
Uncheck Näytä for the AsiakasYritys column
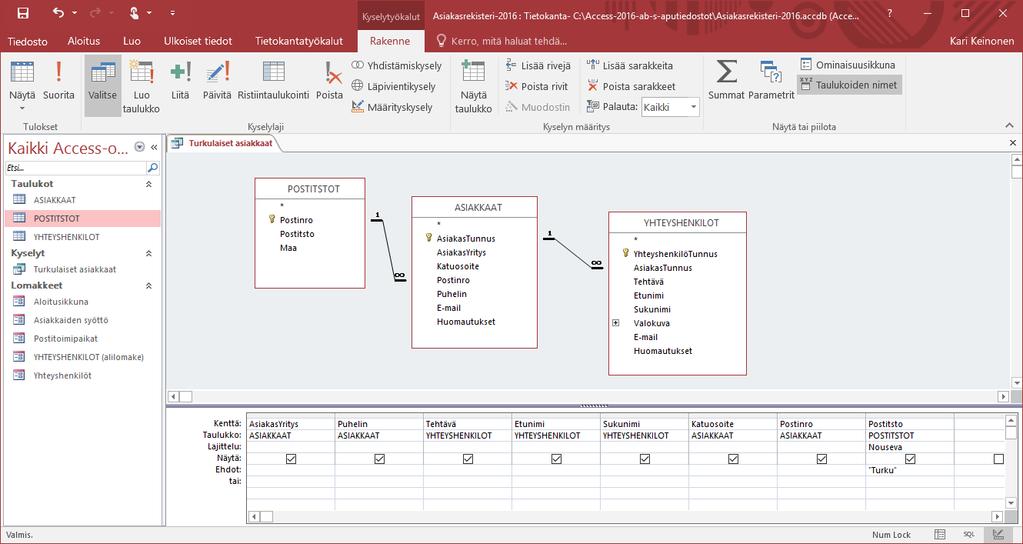pos(291,459)
